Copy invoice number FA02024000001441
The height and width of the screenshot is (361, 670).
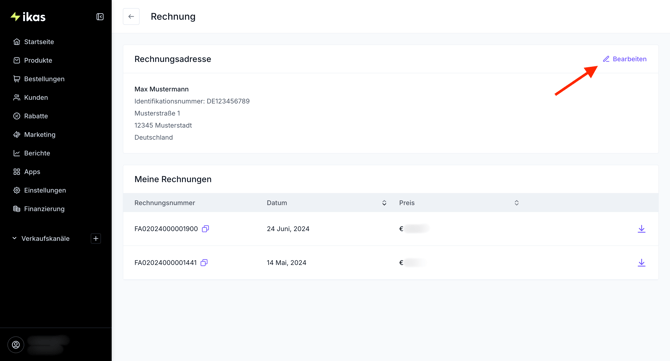click(x=204, y=263)
